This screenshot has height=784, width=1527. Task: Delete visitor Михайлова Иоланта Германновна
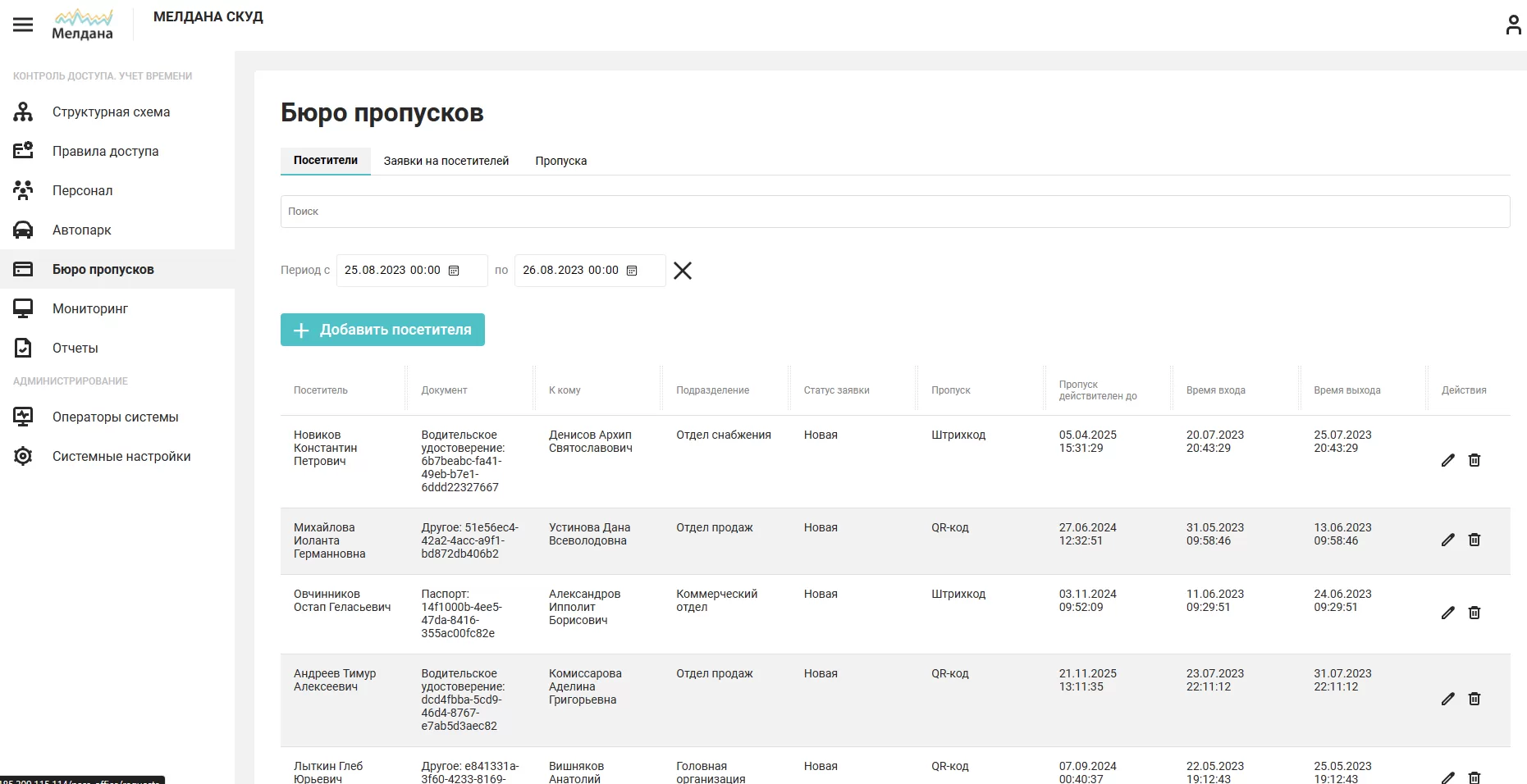(x=1474, y=540)
